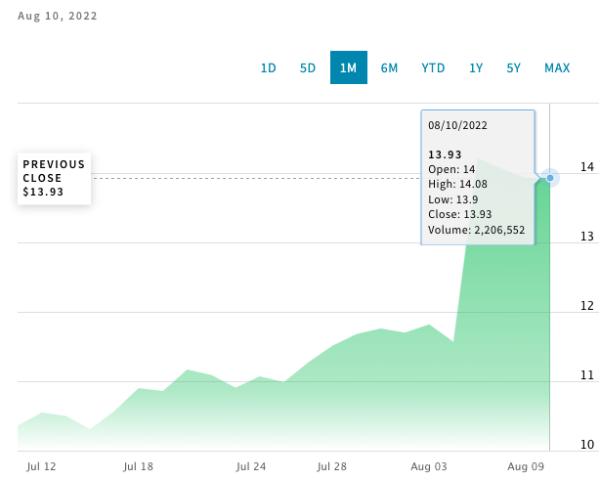The height and width of the screenshot is (480, 600).
Task: Click the Volume 2,206,552 tooltip line
Action: (x=476, y=230)
